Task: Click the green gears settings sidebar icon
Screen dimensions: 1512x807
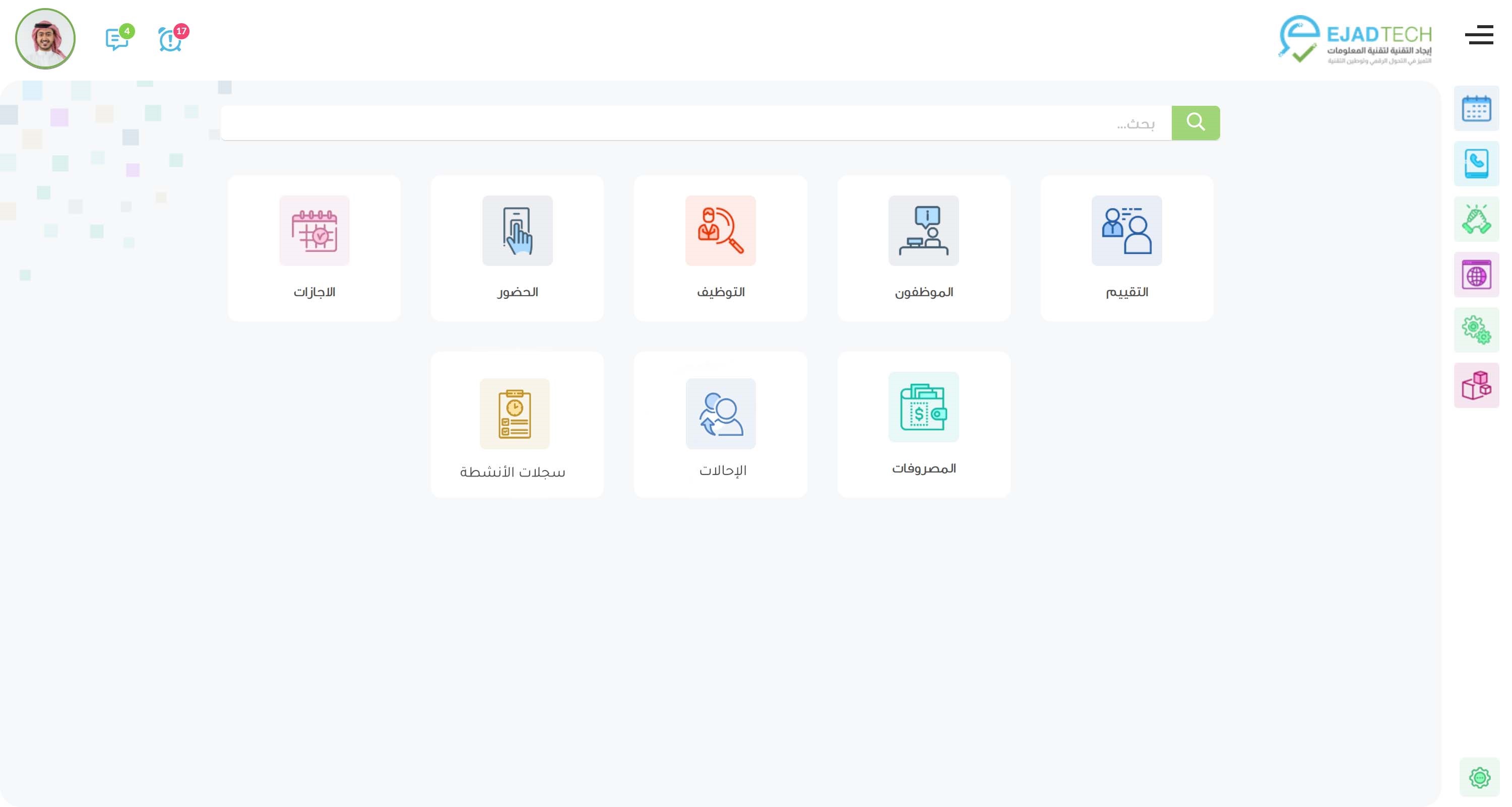Action: (x=1476, y=329)
